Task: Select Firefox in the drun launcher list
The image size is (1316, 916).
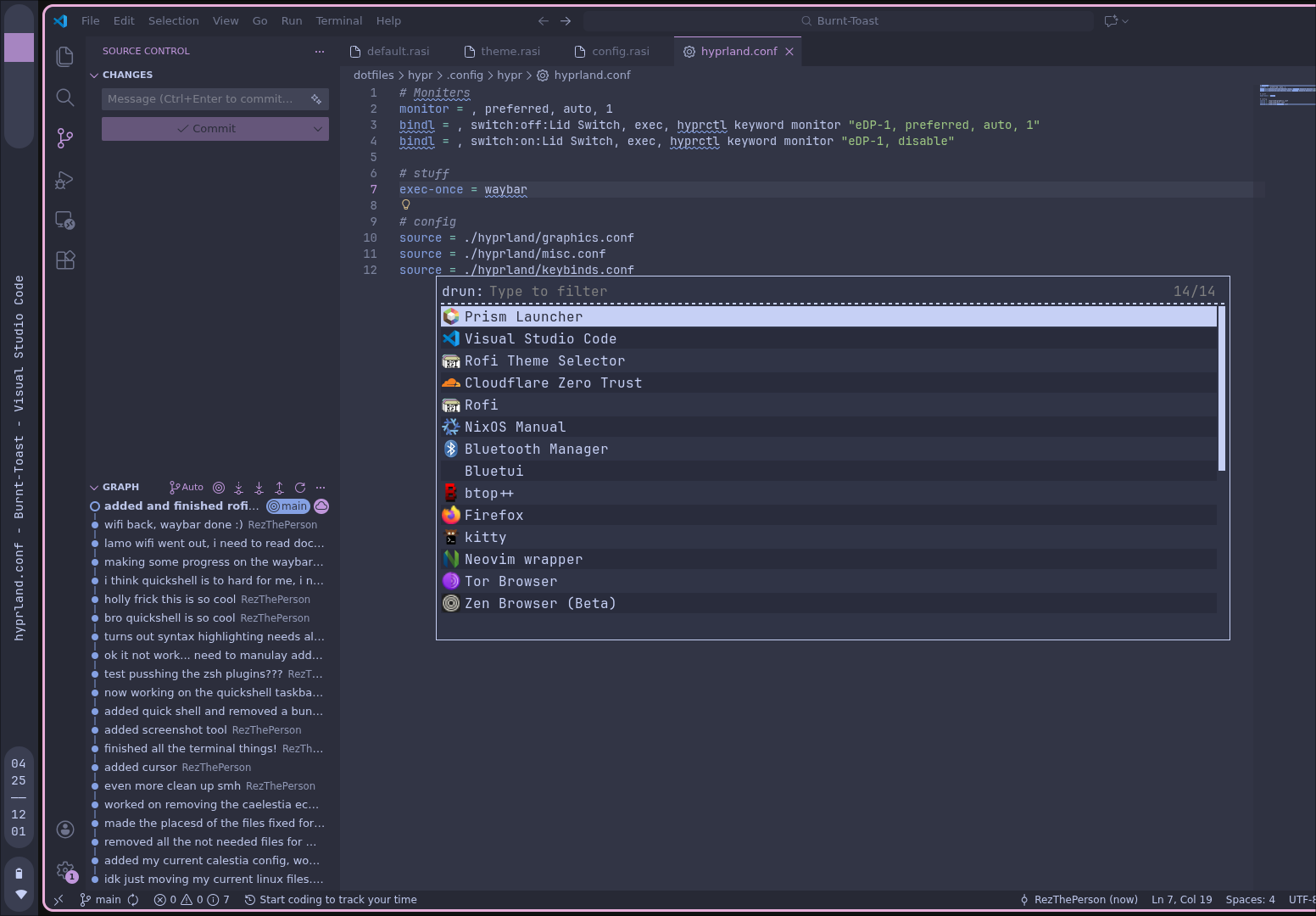Action: click(493, 516)
